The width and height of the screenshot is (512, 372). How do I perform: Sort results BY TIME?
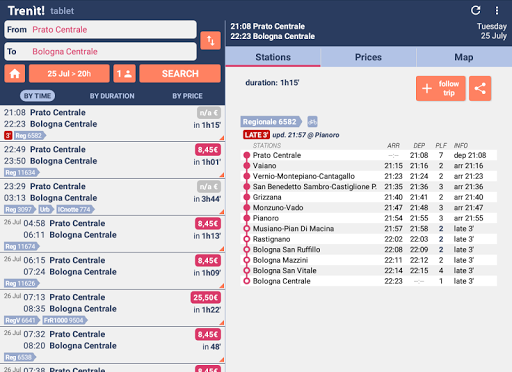tap(37, 96)
